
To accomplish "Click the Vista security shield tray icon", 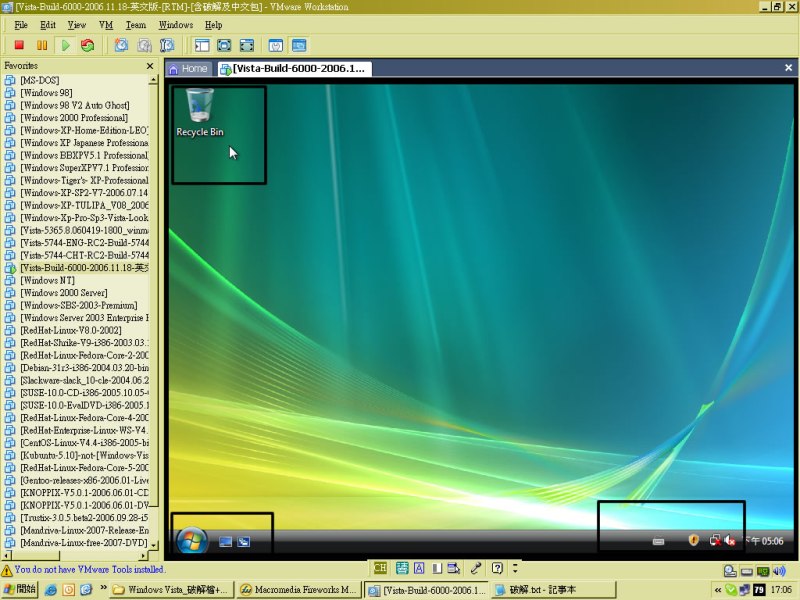I will pos(693,540).
